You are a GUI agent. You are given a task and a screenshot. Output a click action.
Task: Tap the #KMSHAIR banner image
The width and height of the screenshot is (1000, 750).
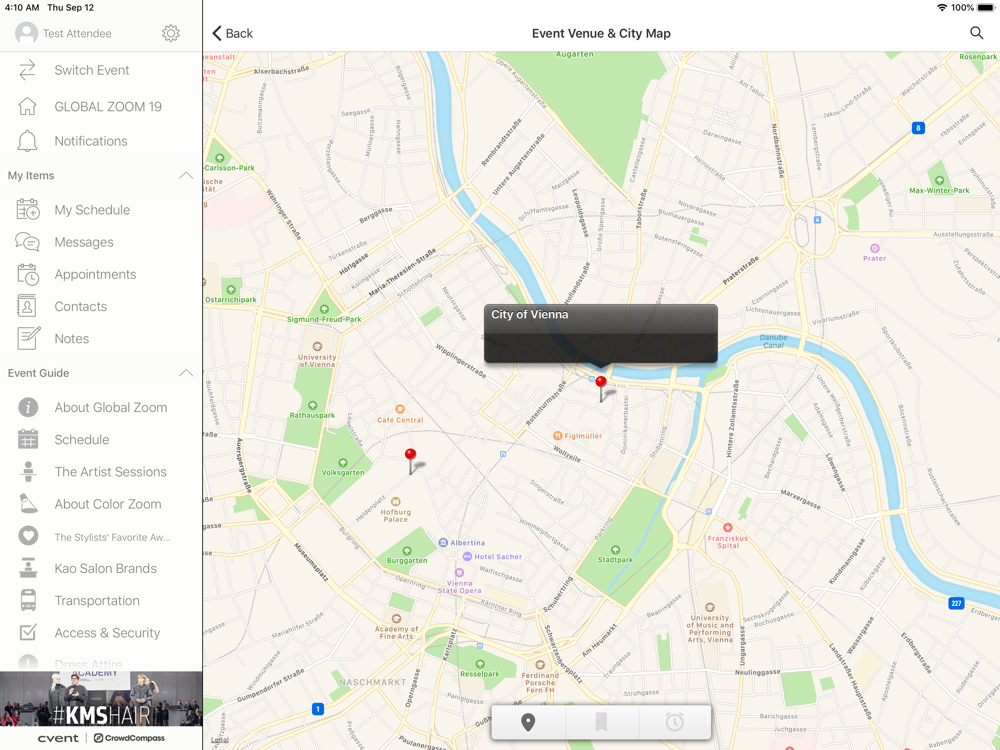click(101, 698)
